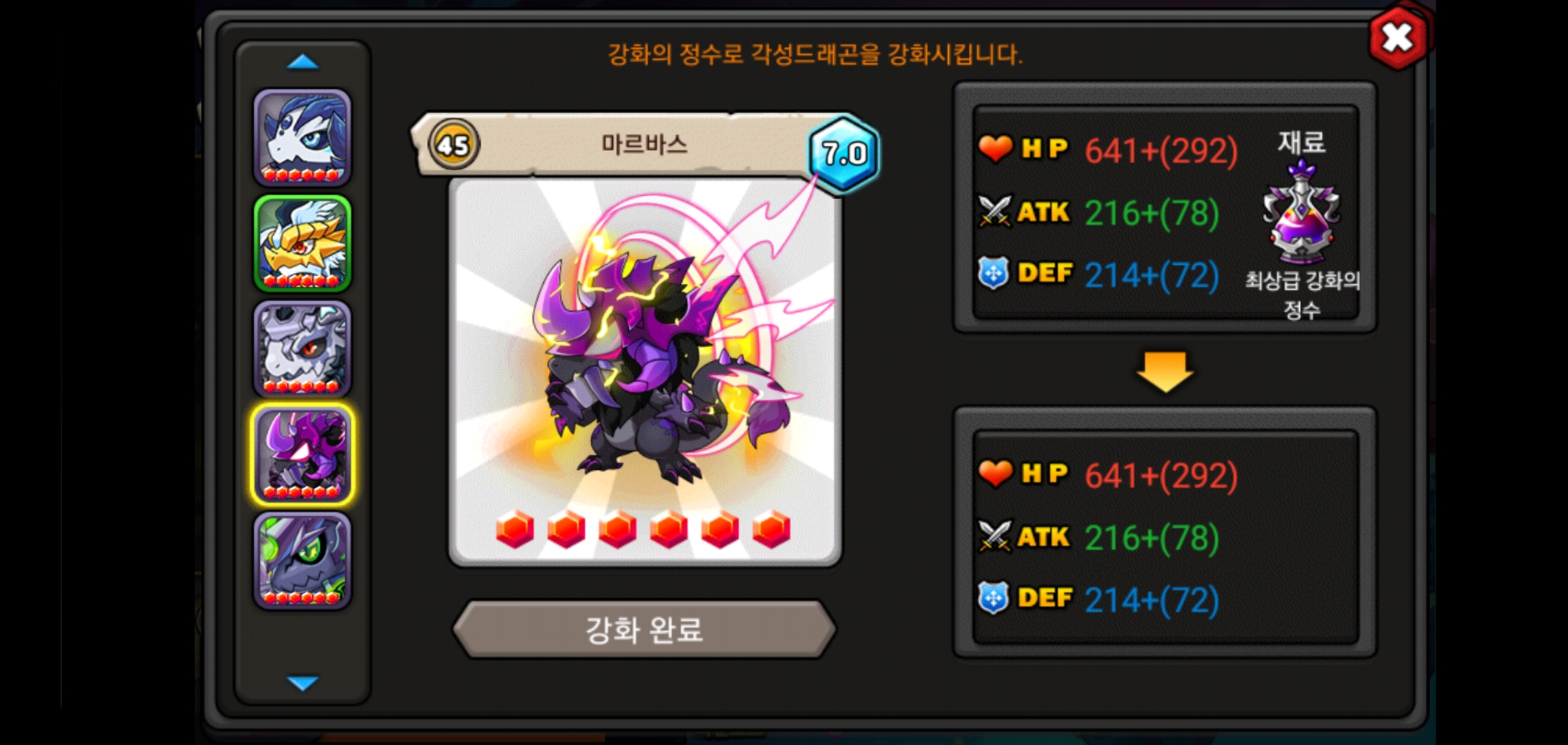Click the up arrow above the dragon list

click(303, 63)
